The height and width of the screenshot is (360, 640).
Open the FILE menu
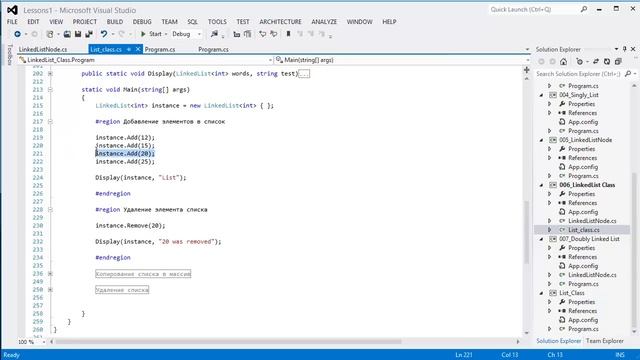12,22
